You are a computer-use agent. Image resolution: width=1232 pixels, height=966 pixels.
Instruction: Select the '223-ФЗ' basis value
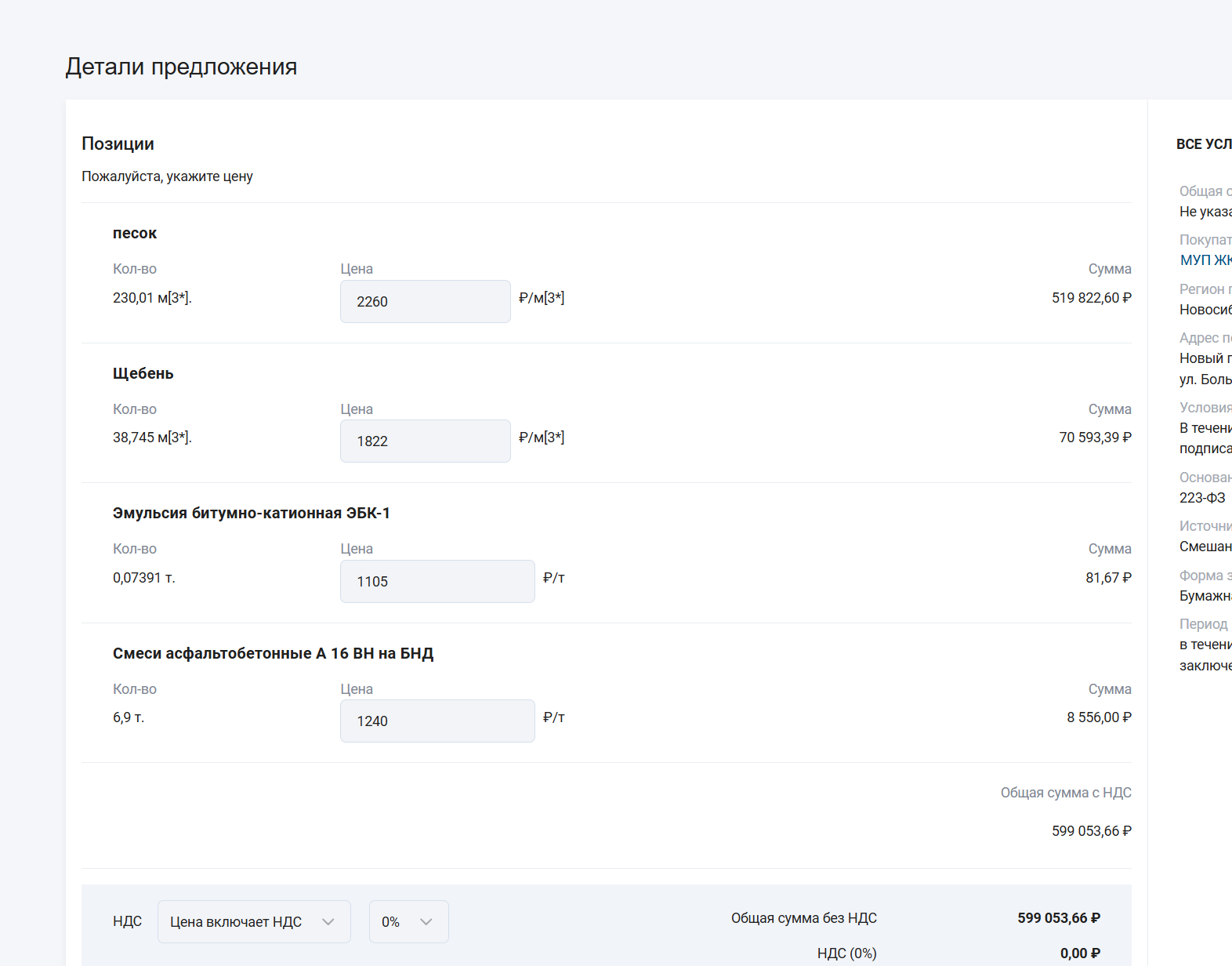click(x=1202, y=498)
